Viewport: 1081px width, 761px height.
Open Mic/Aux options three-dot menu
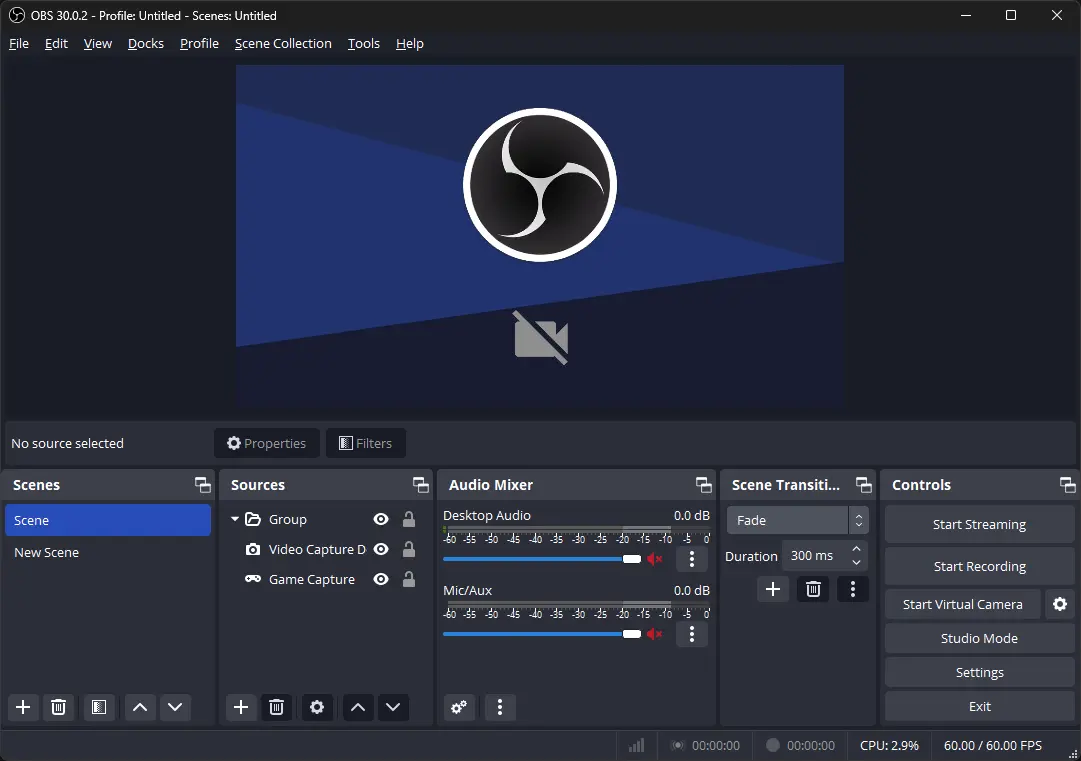[692, 634]
